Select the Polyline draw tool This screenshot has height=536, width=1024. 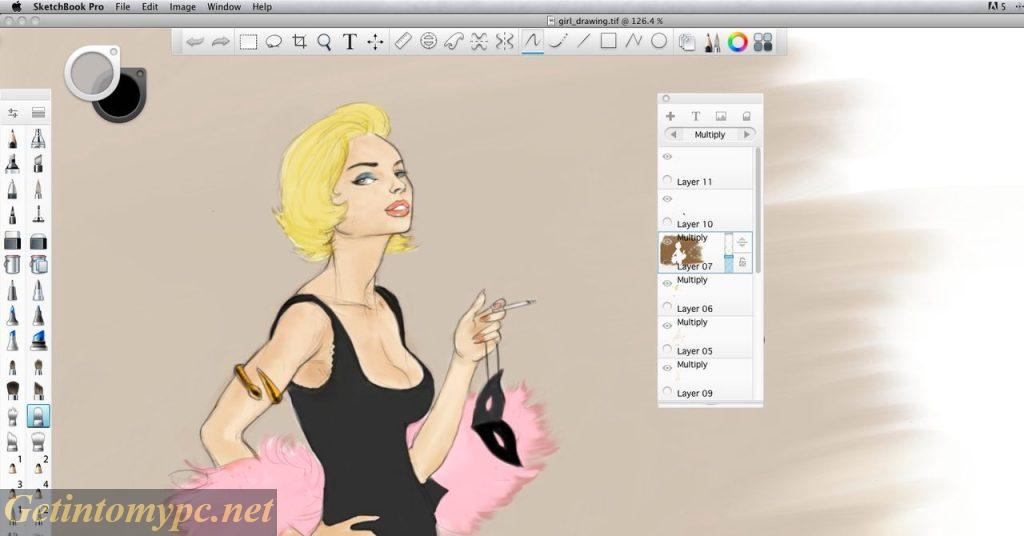(x=633, y=41)
